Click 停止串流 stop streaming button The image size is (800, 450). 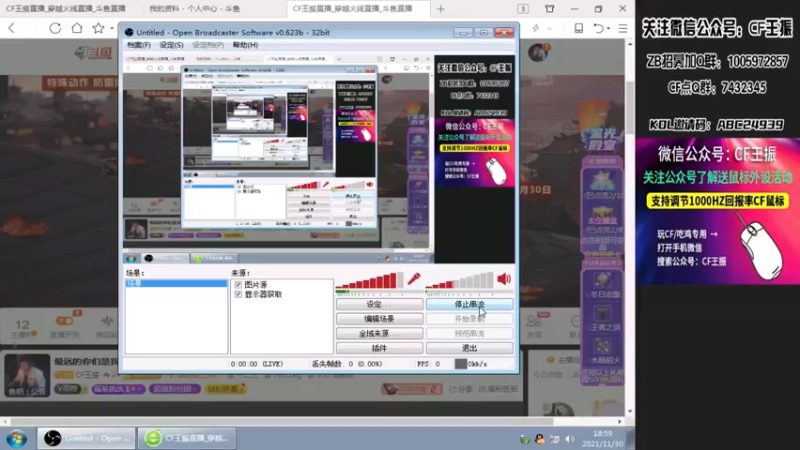pyautogui.click(x=469, y=305)
